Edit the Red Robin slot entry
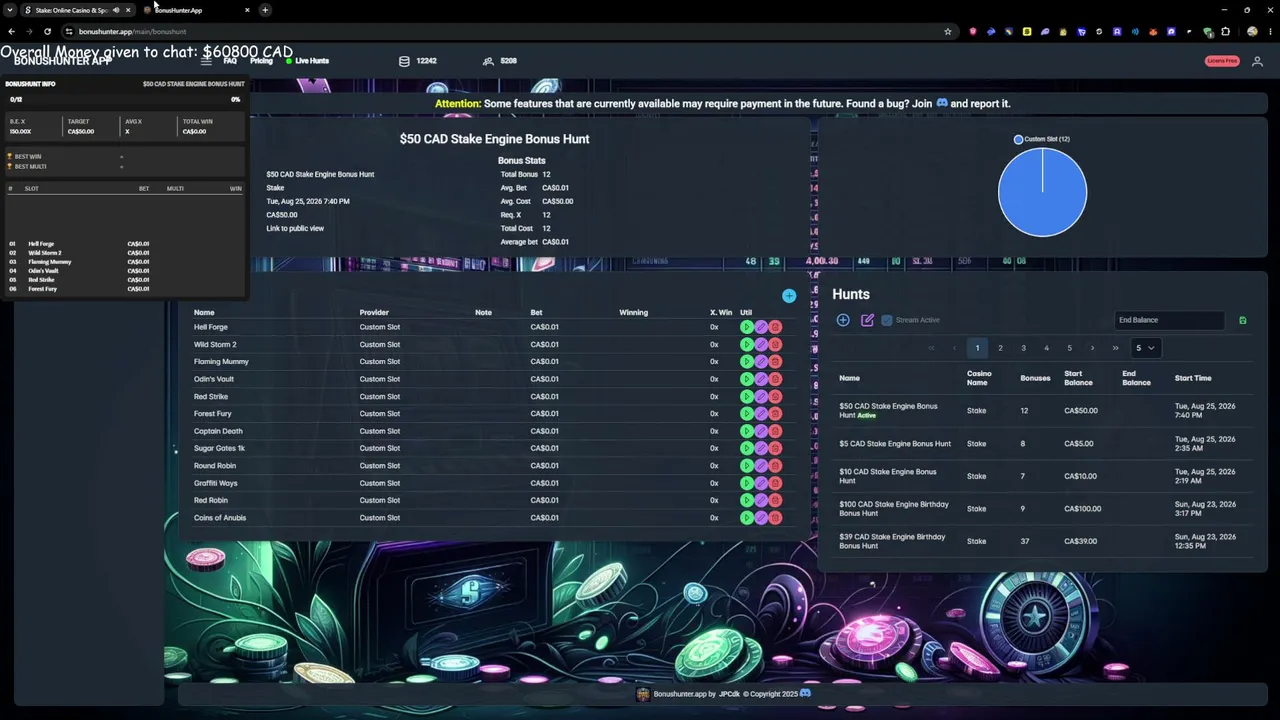Image resolution: width=1280 pixels, height=720 pixels. point(761,500)
